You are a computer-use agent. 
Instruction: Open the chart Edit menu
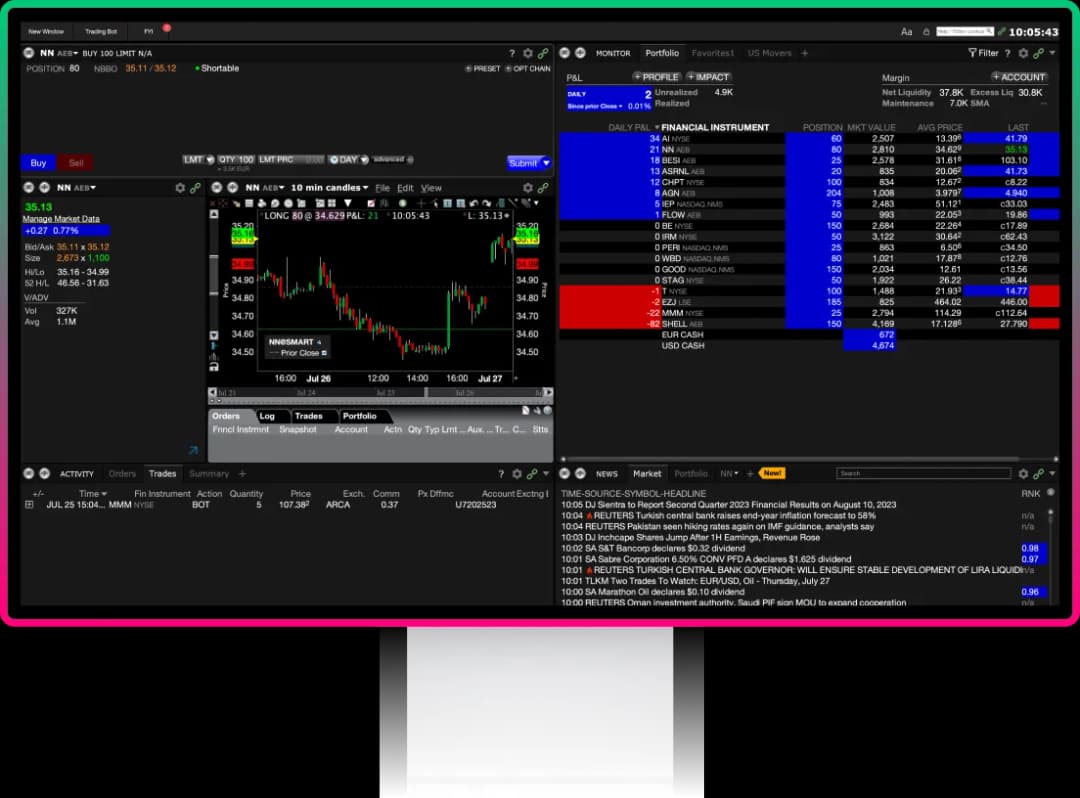point(405,188)
